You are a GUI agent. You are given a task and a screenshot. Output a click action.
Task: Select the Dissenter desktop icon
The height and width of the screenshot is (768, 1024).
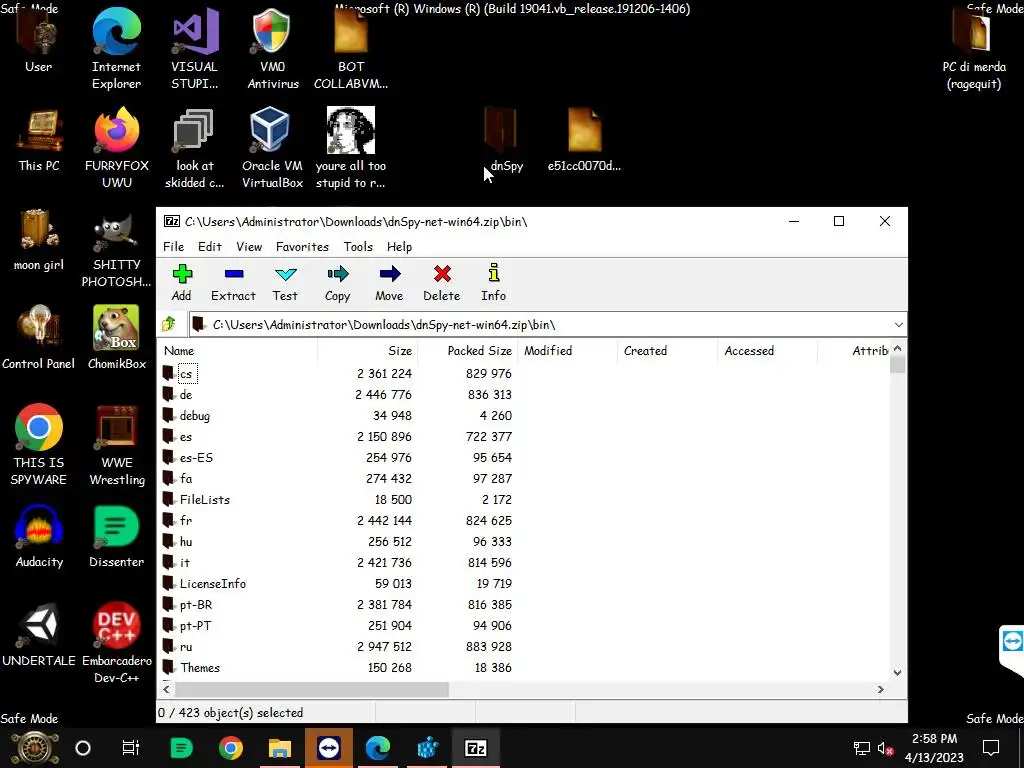116,536
